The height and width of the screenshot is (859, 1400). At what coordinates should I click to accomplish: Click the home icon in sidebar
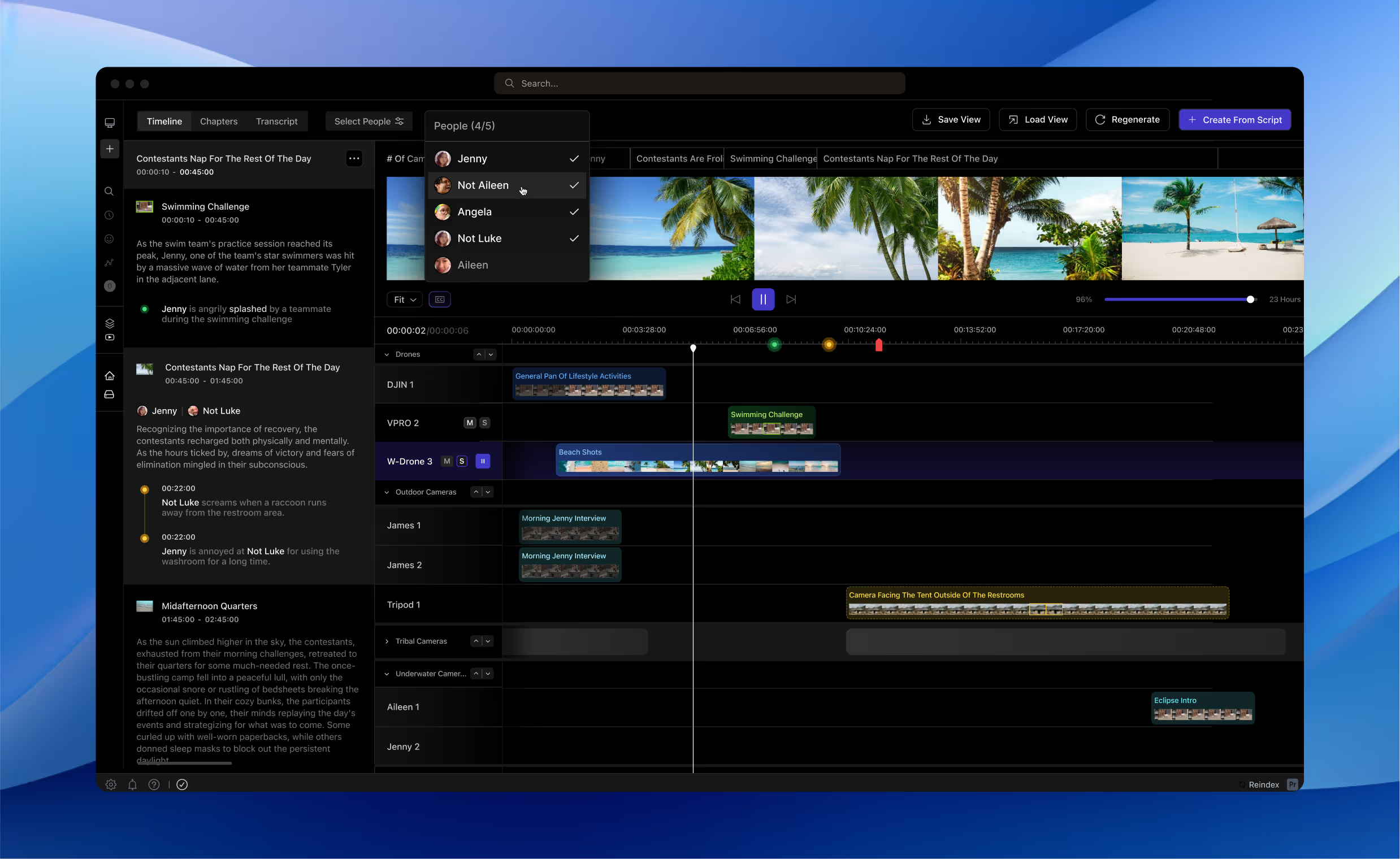[x=110, y=375]
